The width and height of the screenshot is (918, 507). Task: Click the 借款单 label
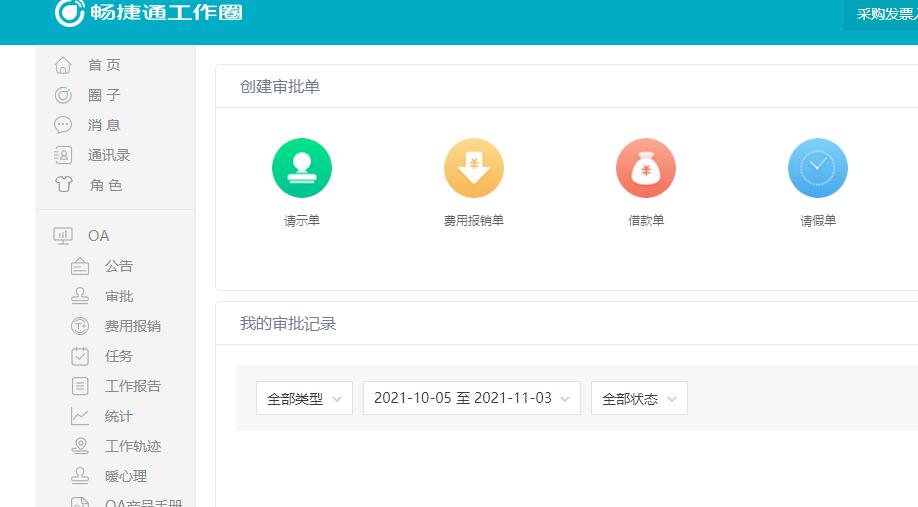[x=646, y=221]
